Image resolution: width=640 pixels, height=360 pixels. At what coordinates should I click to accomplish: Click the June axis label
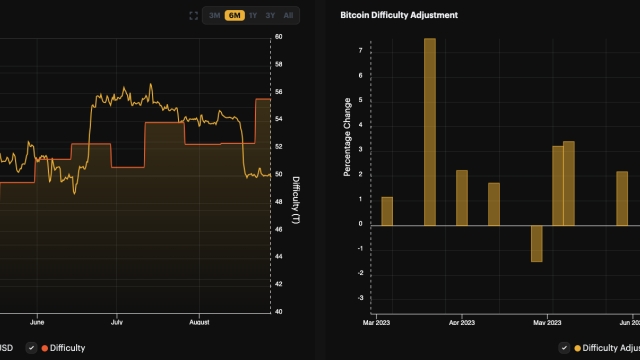coord(37,322)
